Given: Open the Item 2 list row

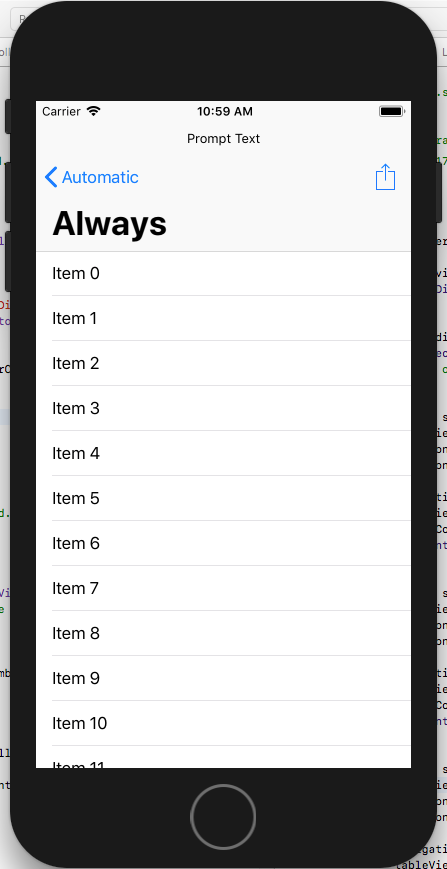Looking at the screenshot, I should click(x=223, y=364).
